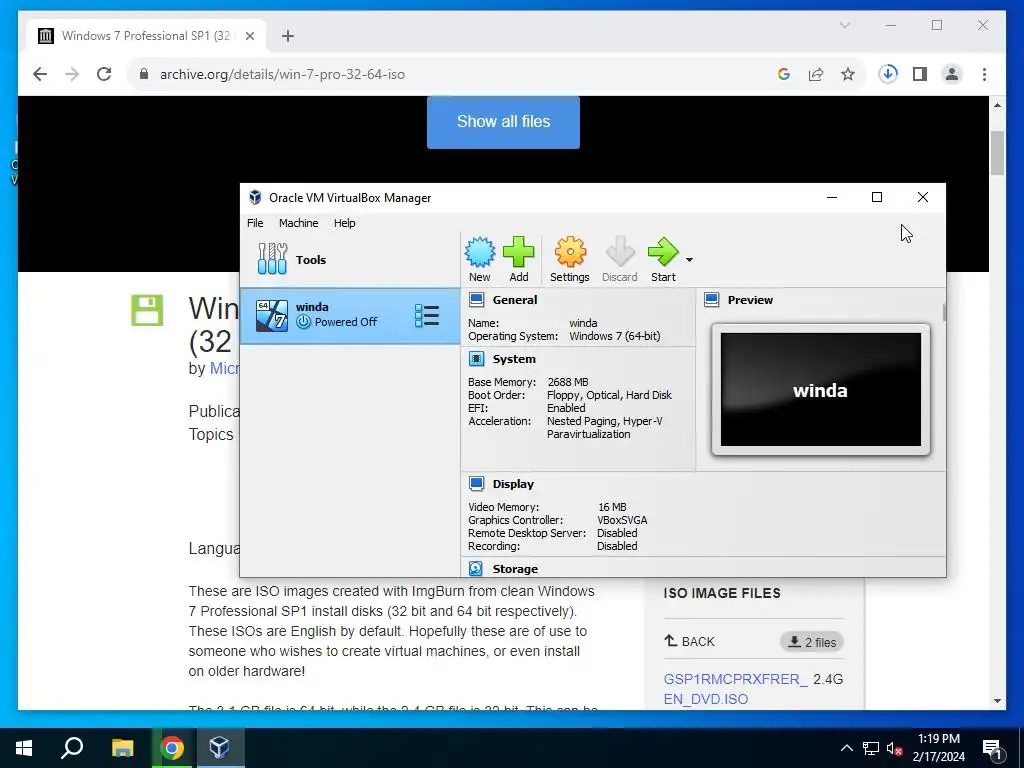Screen dimensions: 1024x768
Task: Open Chrome downloads icon
Action: tap(888, 74)
